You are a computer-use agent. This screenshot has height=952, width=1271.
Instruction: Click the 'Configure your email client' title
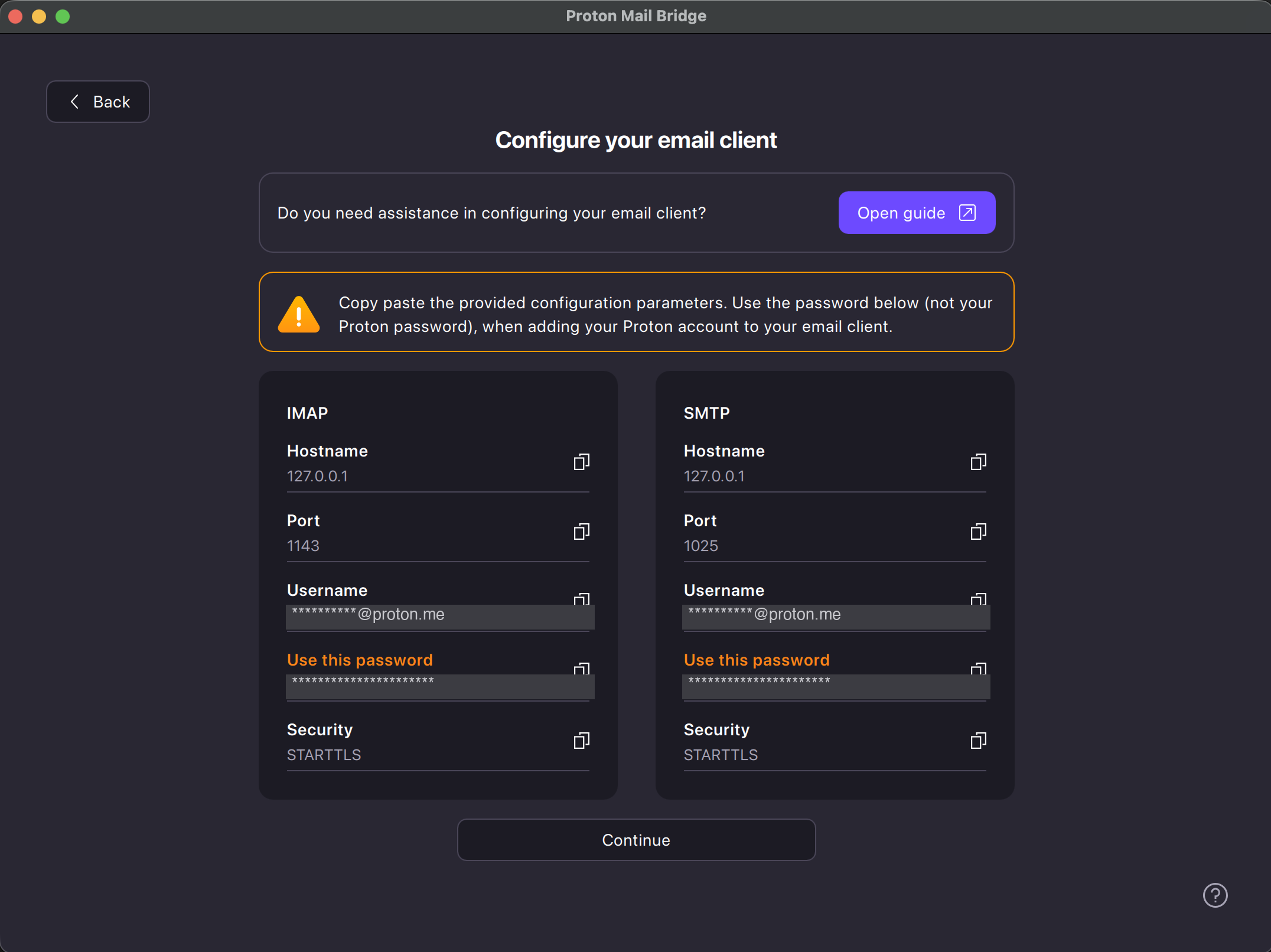pos(636,141)
